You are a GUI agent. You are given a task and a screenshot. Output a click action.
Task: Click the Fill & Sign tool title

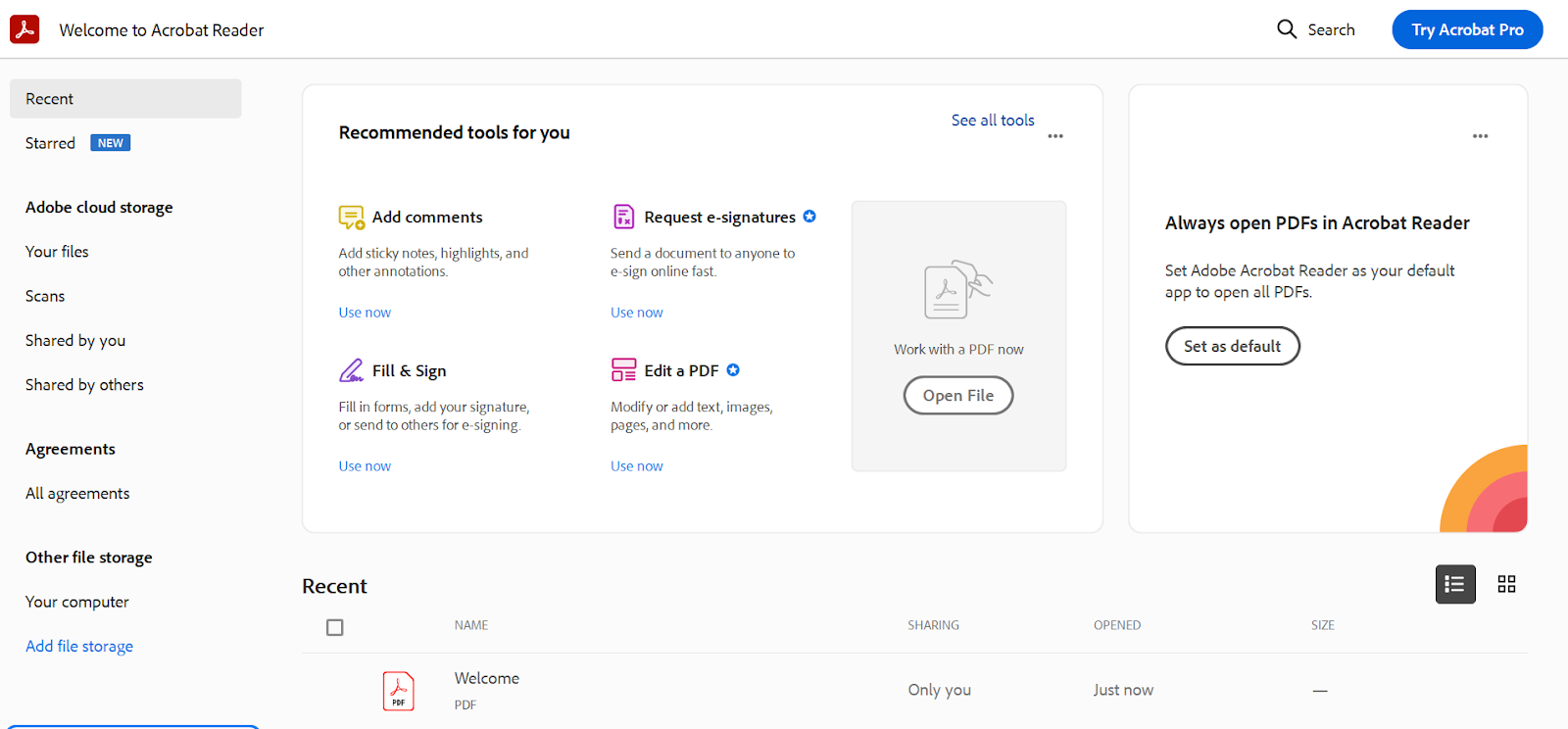pyautogui.click(x=410, y=370)
